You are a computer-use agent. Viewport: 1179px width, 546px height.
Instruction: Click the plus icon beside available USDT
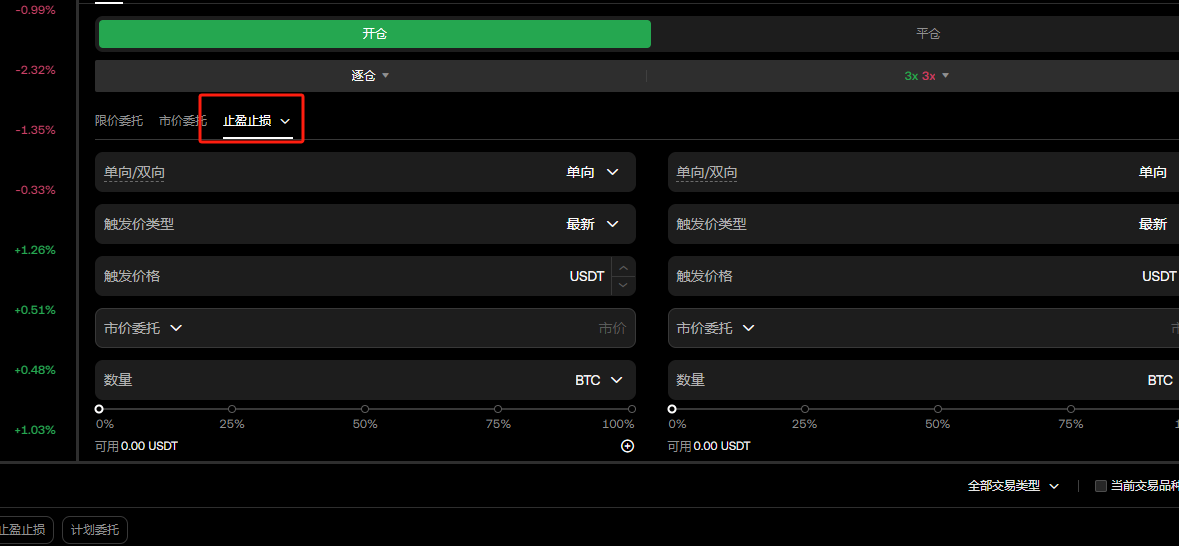(627, 446)
